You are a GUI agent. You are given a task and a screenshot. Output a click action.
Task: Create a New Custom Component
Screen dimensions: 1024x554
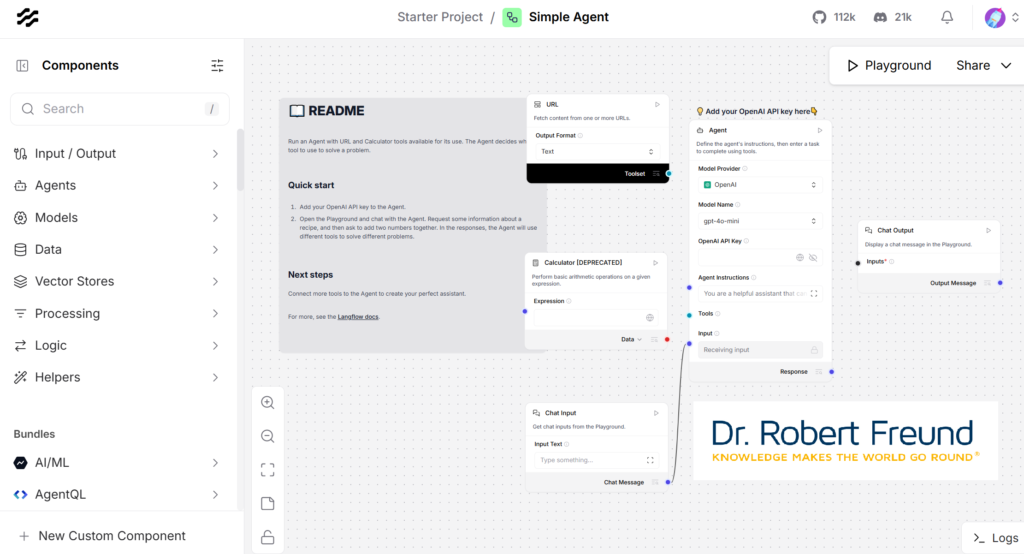[102, 536]
